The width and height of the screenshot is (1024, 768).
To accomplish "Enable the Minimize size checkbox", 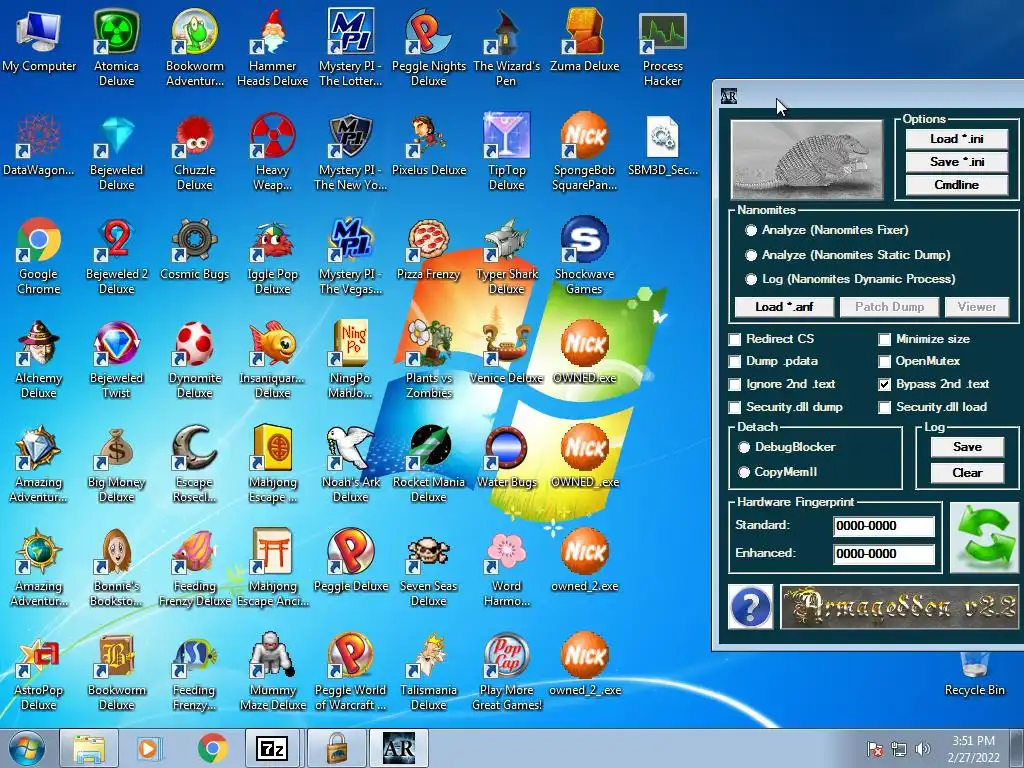I will (x=885, y=340).
